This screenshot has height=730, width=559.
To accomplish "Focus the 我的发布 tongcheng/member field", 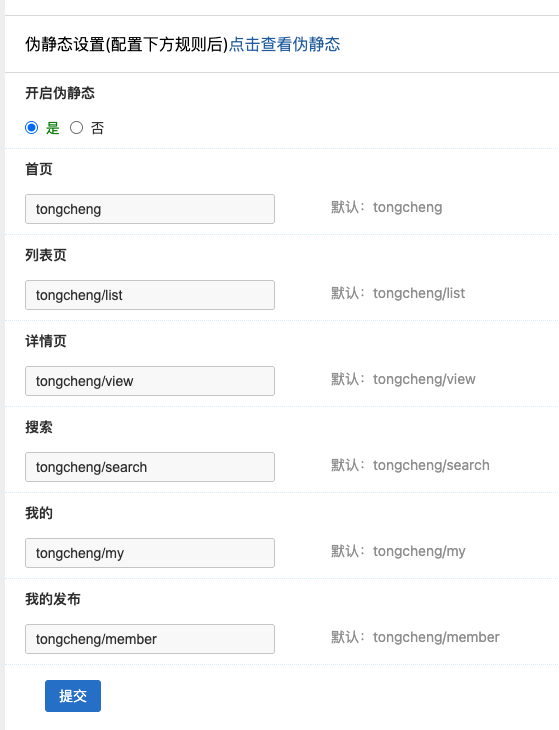I will point(150,639).
